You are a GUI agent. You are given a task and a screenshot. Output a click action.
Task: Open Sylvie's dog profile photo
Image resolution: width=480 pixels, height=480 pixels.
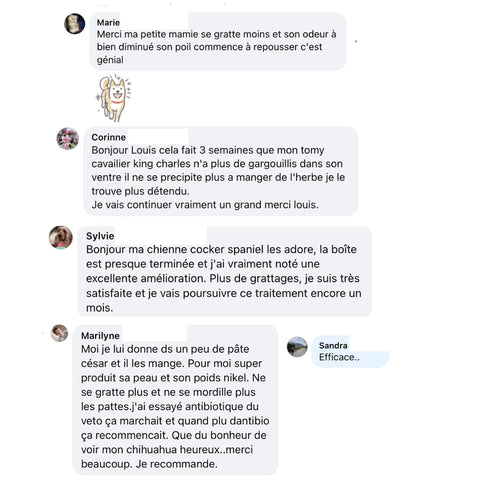[x=61, y=237]
